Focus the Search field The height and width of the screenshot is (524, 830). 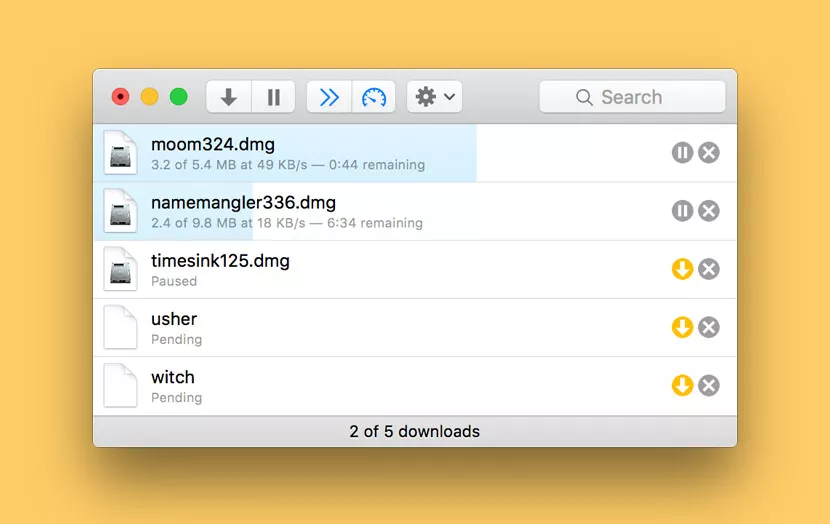(x=632, y=97)
